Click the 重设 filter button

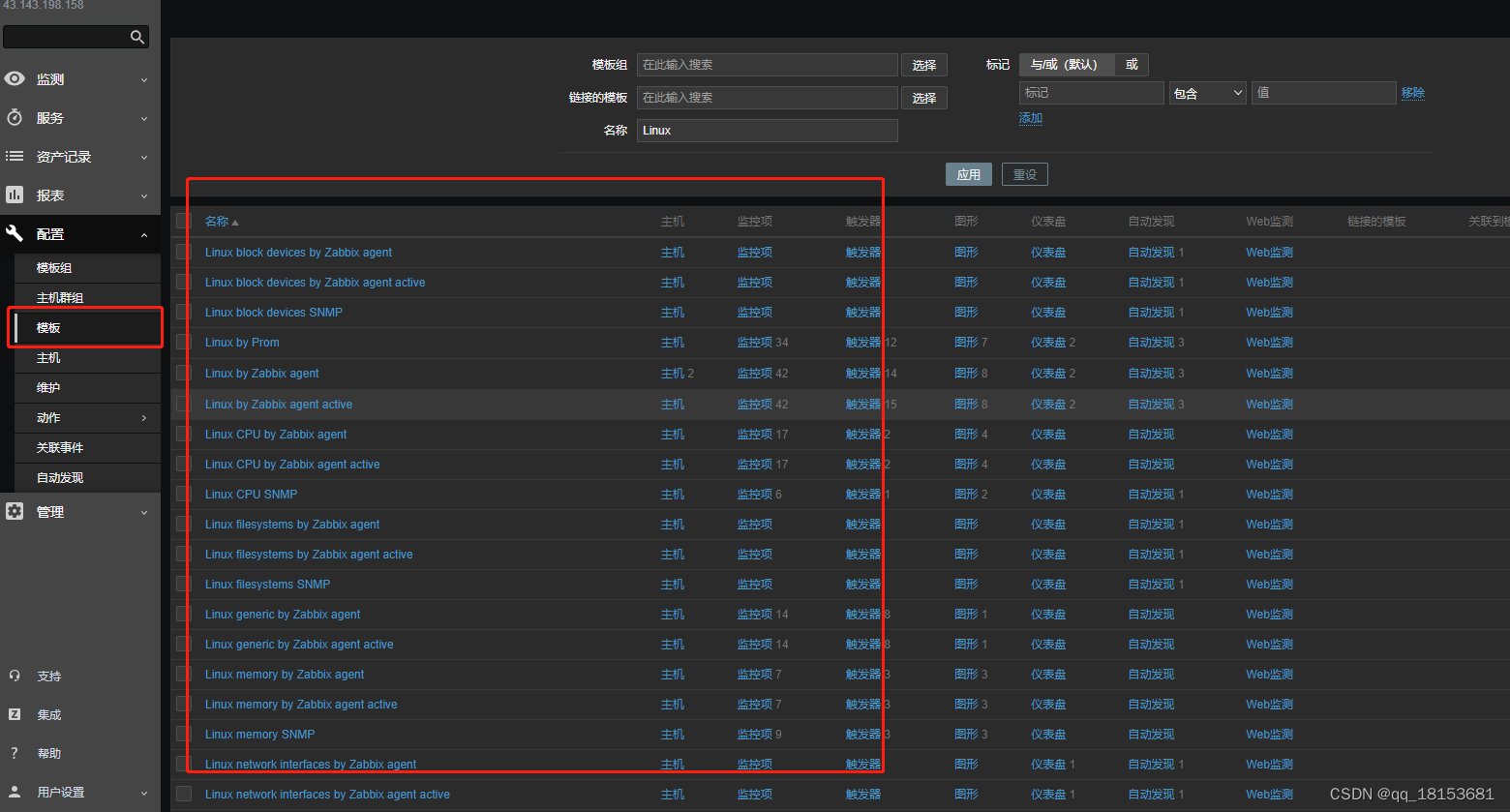[1025, 174]
